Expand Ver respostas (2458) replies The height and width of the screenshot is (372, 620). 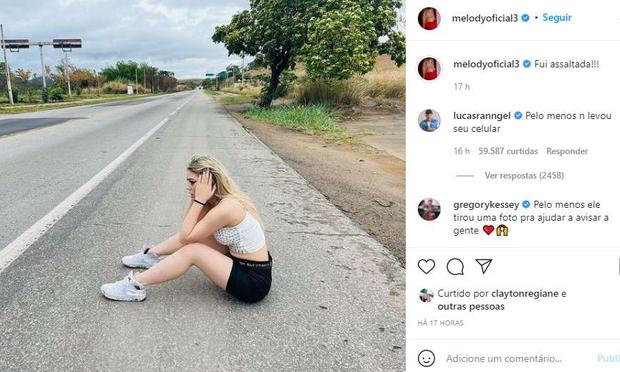coord(524,175)
